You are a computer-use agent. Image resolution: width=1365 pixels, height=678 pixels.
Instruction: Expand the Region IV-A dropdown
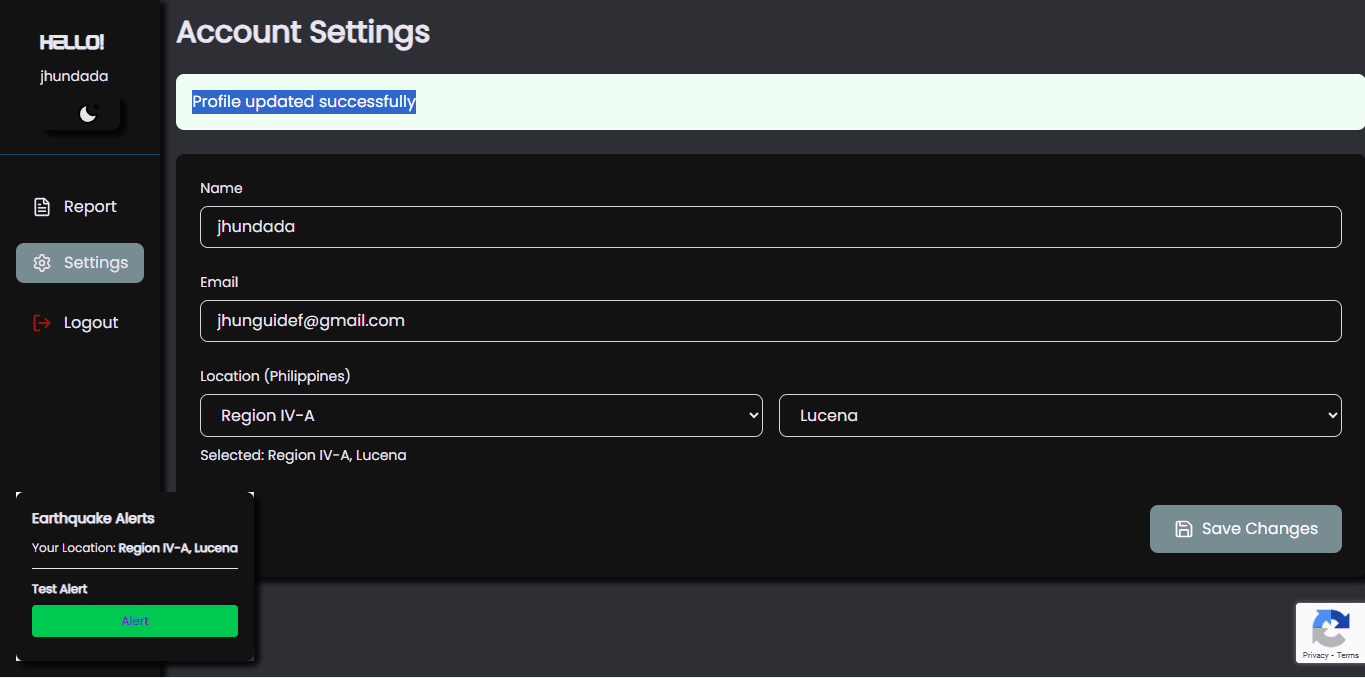[481, 415]
